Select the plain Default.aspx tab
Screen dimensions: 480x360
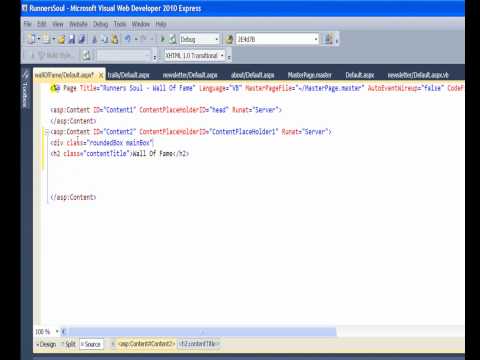[360, 75]
